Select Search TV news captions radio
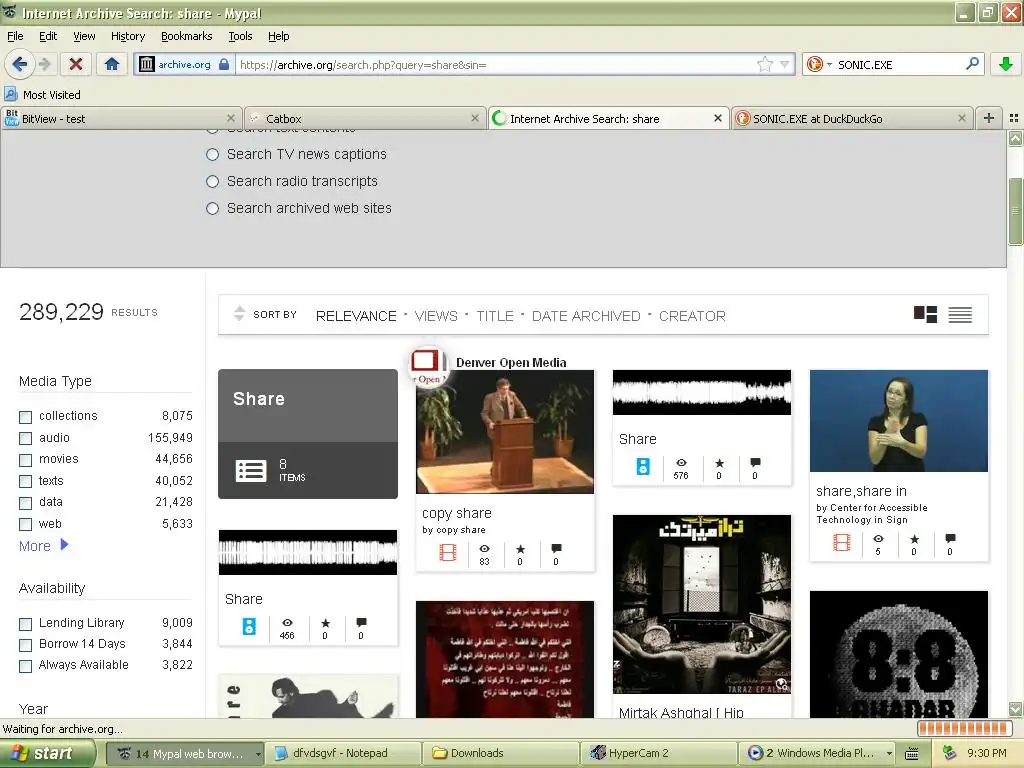This screenshot has height=768, width=1024. (x=212, y=154)
